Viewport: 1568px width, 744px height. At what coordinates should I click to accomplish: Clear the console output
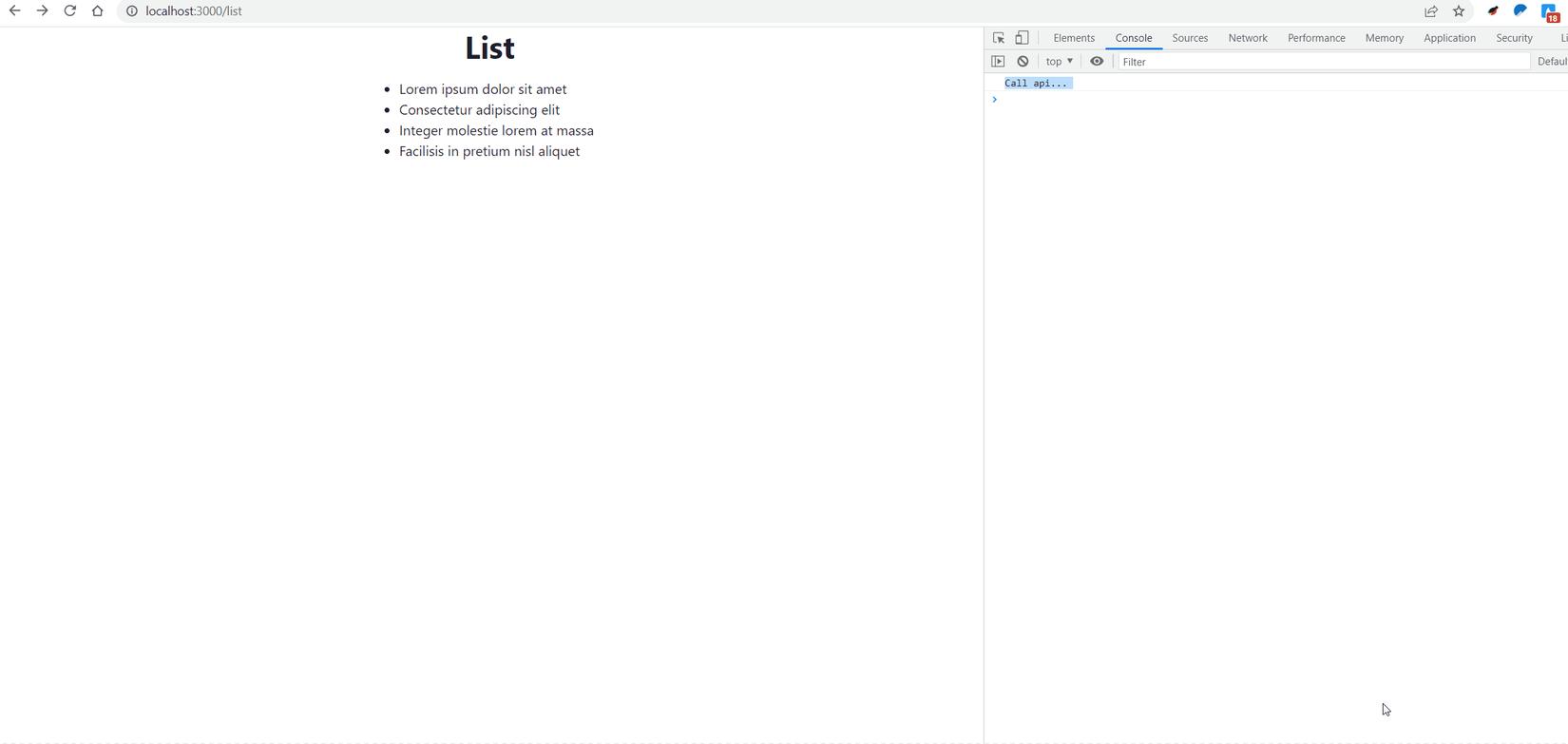1023,62
